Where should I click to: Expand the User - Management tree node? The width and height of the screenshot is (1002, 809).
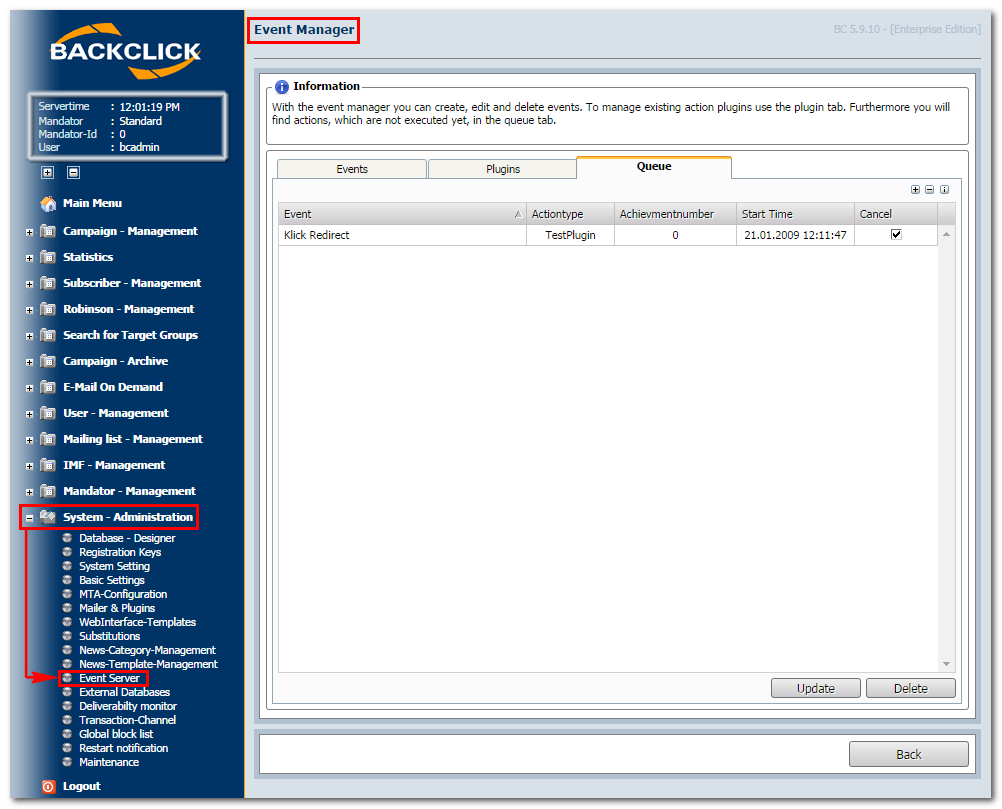[x=29, y=414]
